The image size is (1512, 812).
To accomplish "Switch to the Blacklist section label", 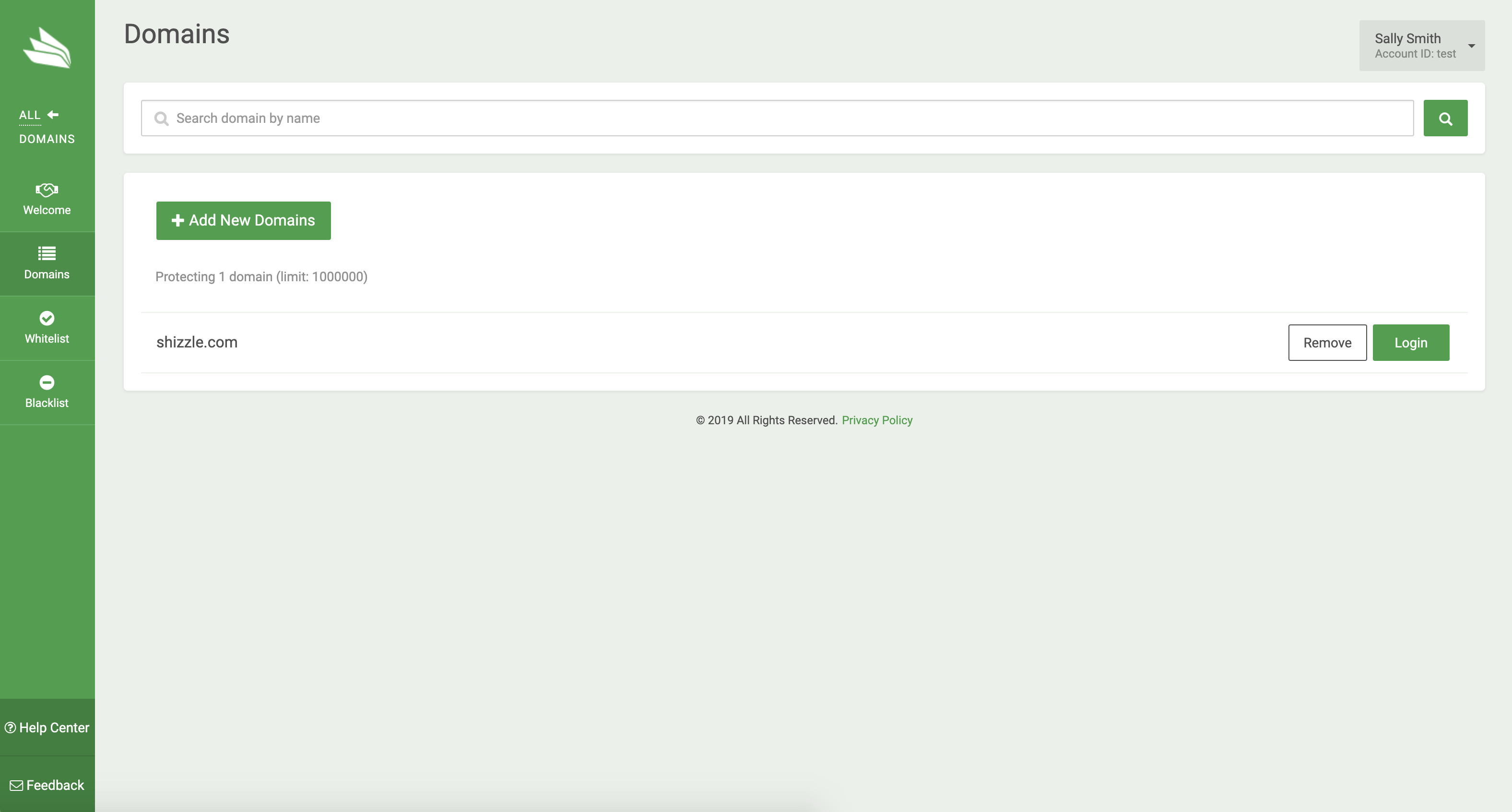I will pyautogui.click(x=47, y=403).
